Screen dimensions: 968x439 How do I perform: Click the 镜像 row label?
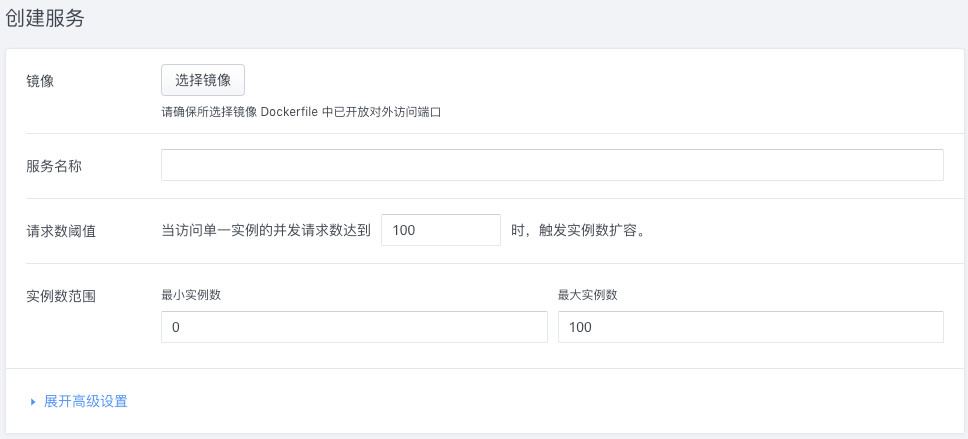click(40, 80)
